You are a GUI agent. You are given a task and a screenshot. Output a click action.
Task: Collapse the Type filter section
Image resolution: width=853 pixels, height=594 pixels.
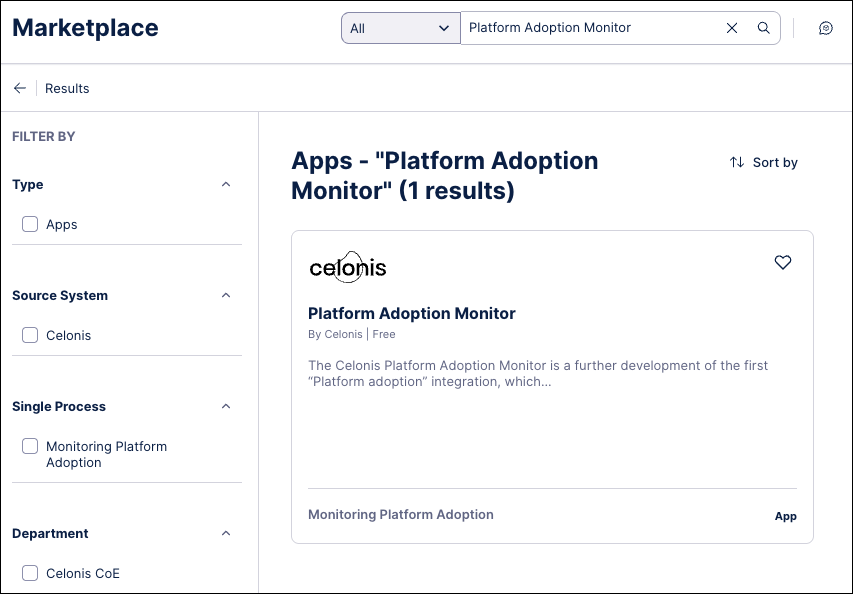226,185
